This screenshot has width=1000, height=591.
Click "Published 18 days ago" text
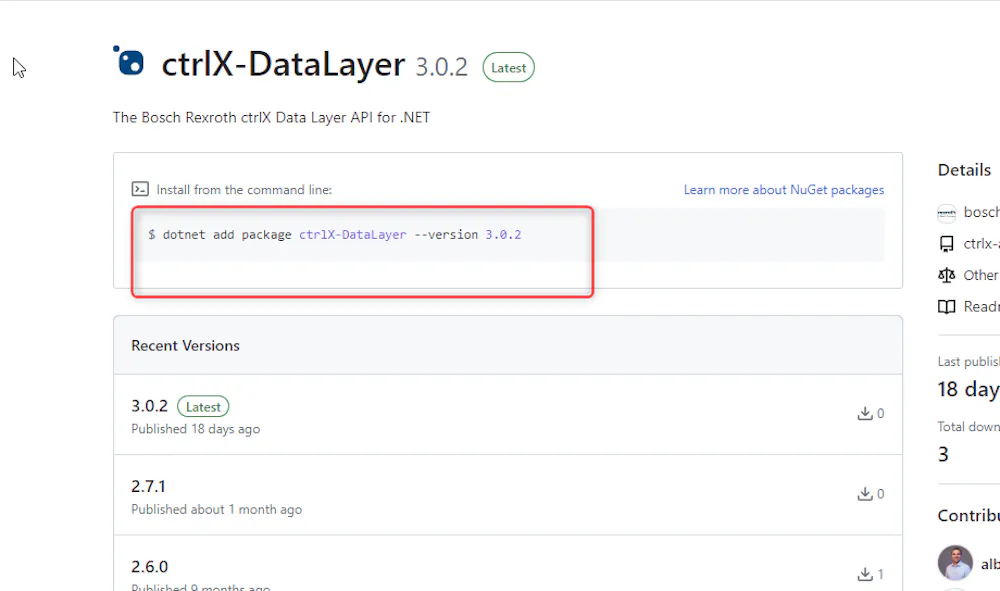pos(196,429)
